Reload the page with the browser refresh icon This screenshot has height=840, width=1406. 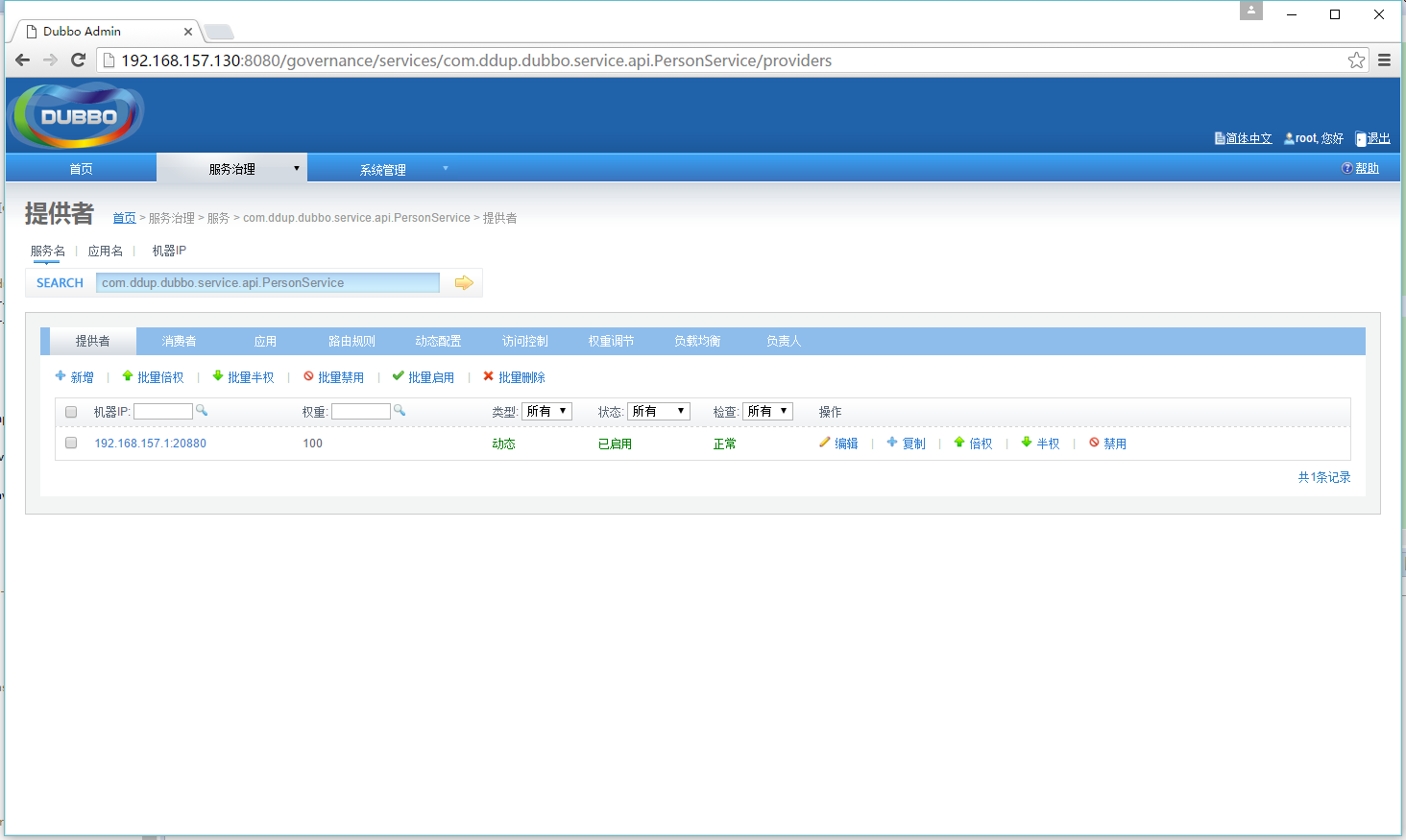tap(79, 60)
